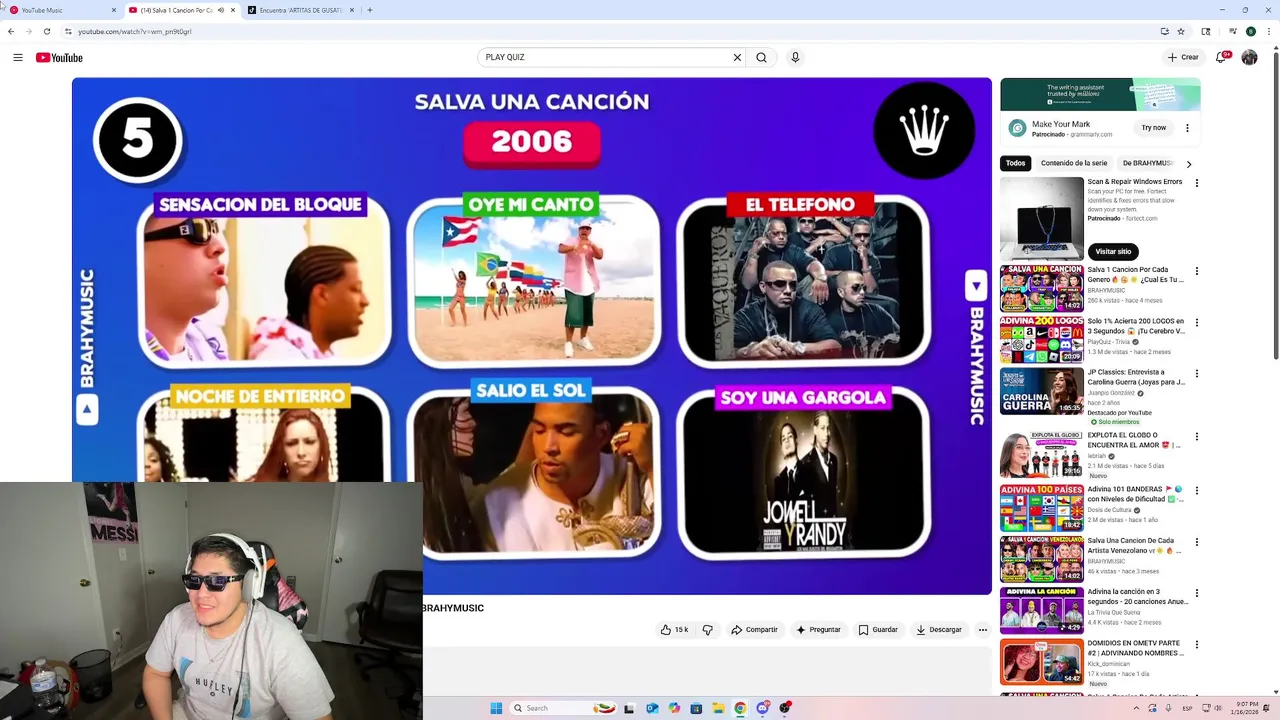Open Discord from the taskbar
1280x720 pixels.
[763, 708]
